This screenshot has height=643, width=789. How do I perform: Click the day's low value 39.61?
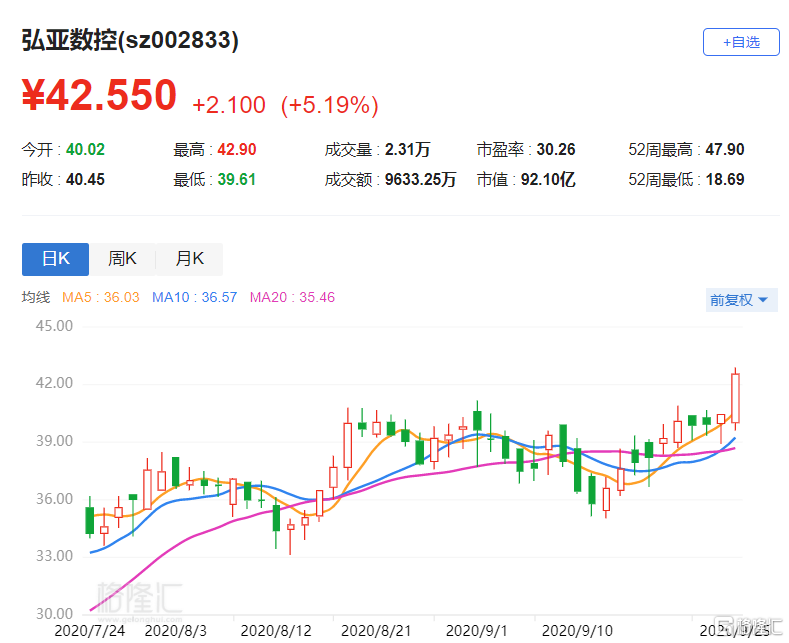pyautogui.click(x=236, y=179)
